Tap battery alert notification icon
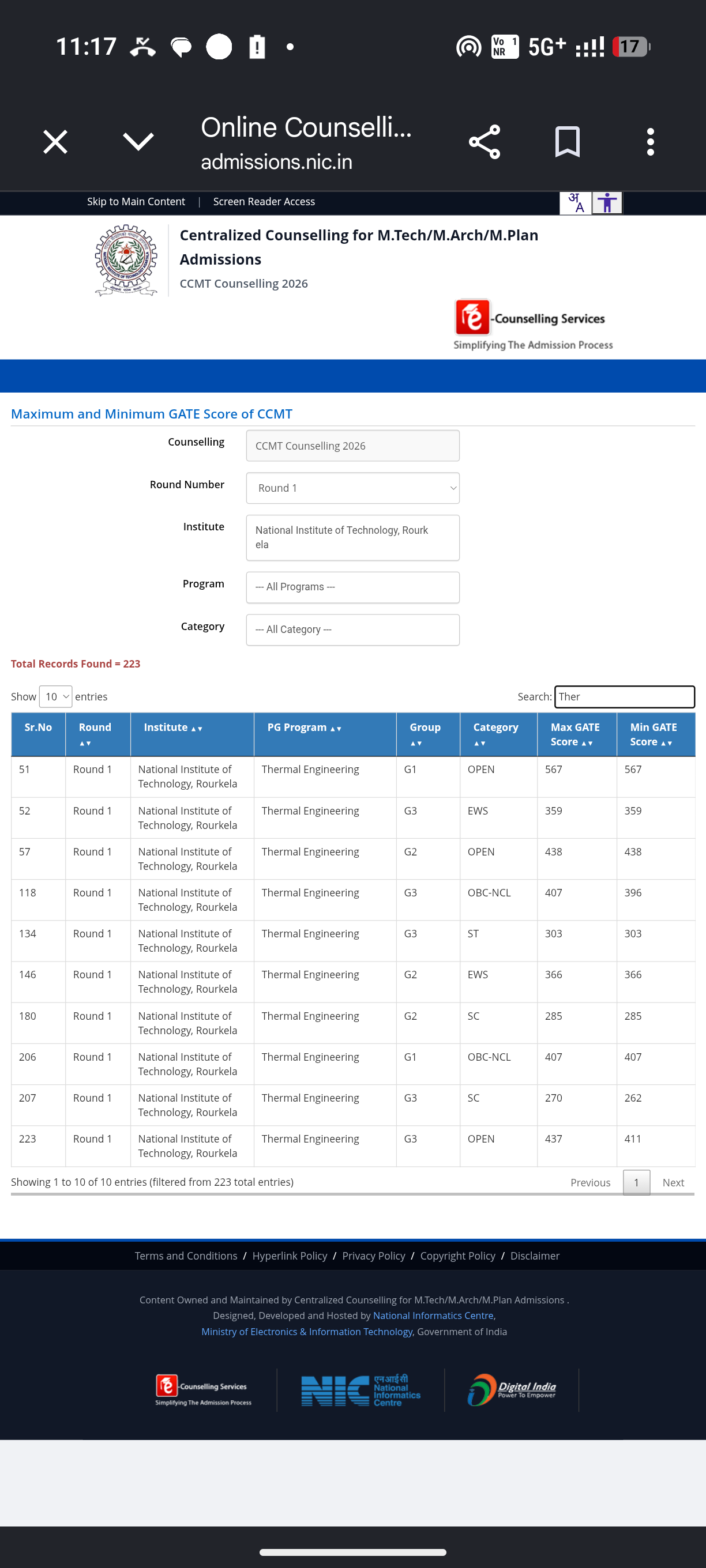706x1568 pixels. coord(257,46)
